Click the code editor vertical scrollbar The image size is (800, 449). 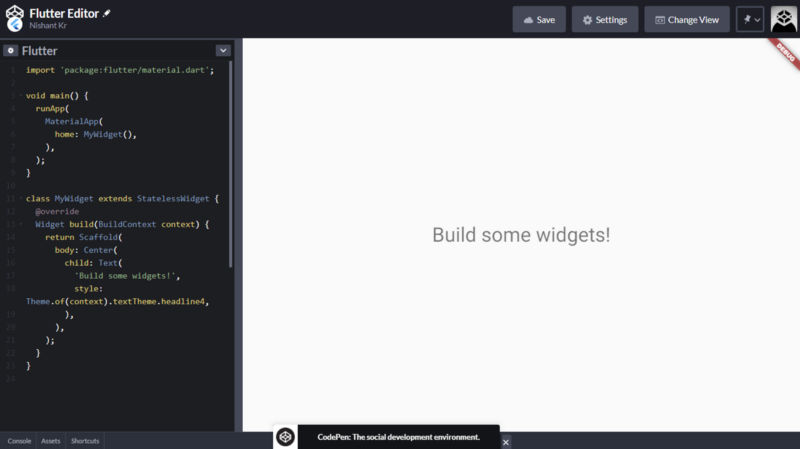click(231, 164)
